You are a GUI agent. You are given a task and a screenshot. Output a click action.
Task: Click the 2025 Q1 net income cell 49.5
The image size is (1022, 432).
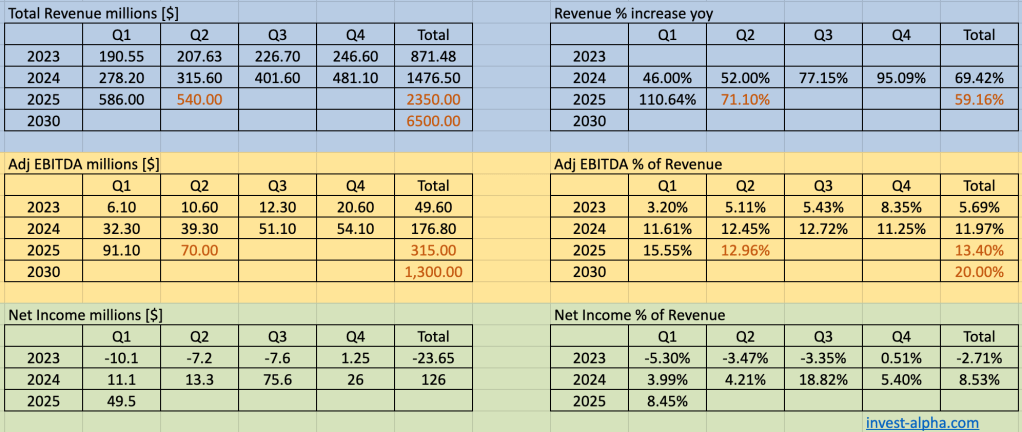point(124,401)
